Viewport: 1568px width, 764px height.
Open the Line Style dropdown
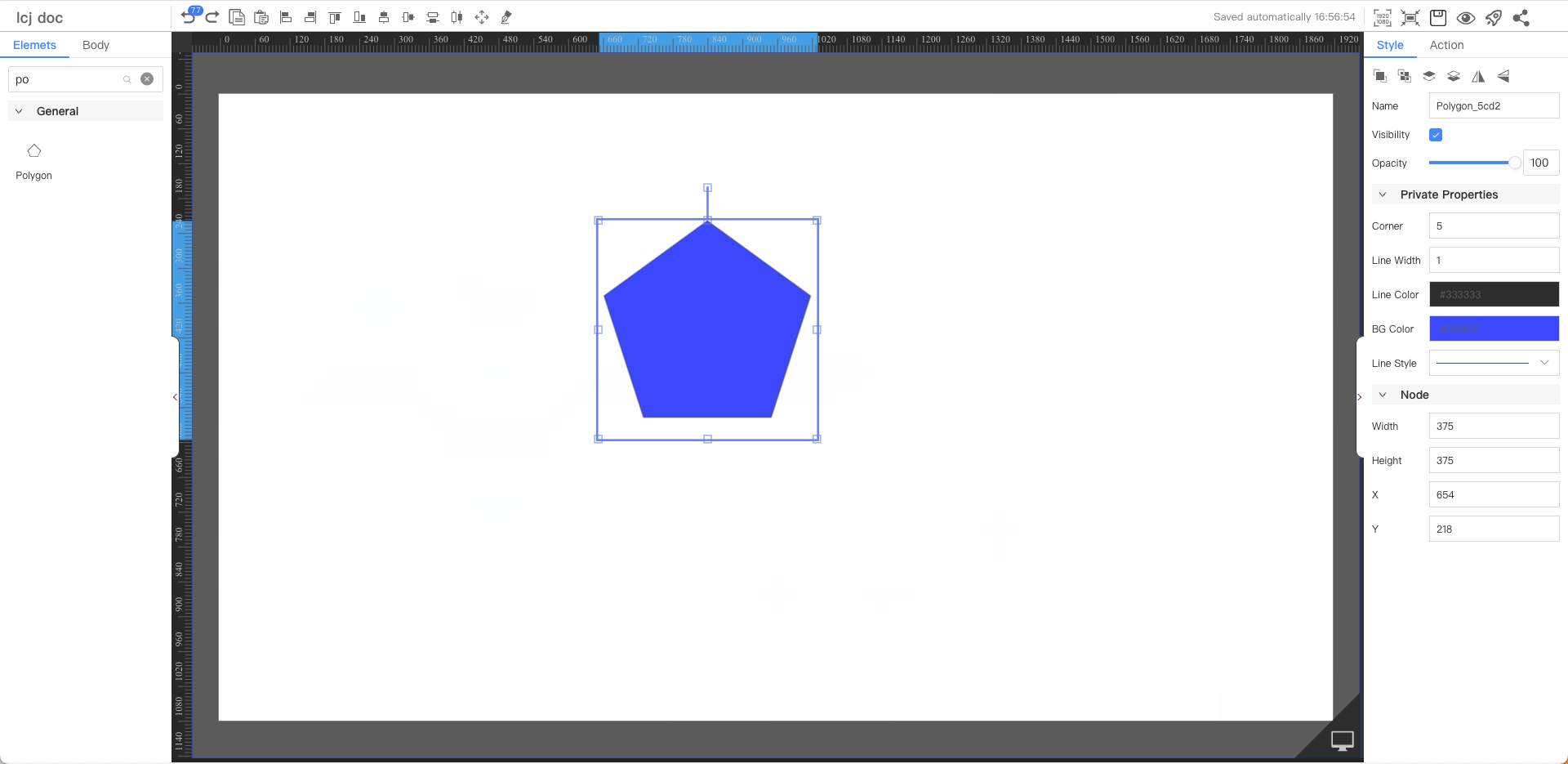(x=1494, y=363)
